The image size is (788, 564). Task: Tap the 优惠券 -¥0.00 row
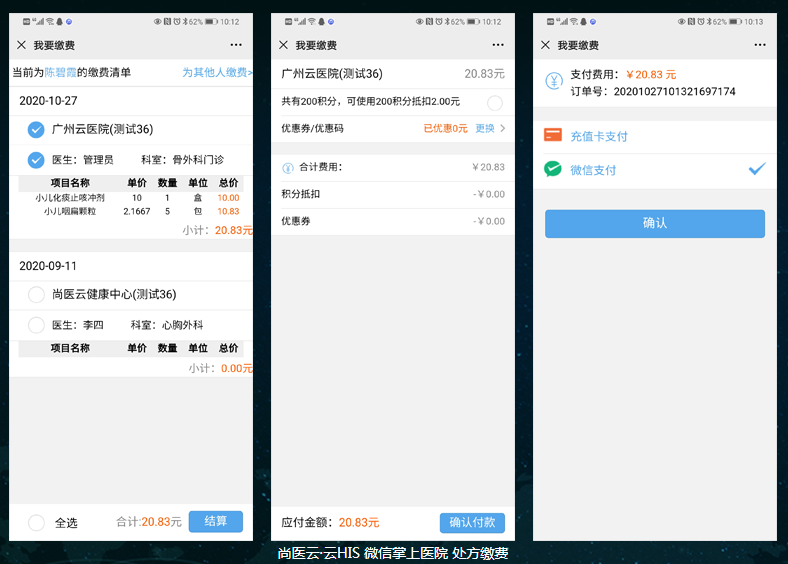pyautogui.click(x=392, y=222)
